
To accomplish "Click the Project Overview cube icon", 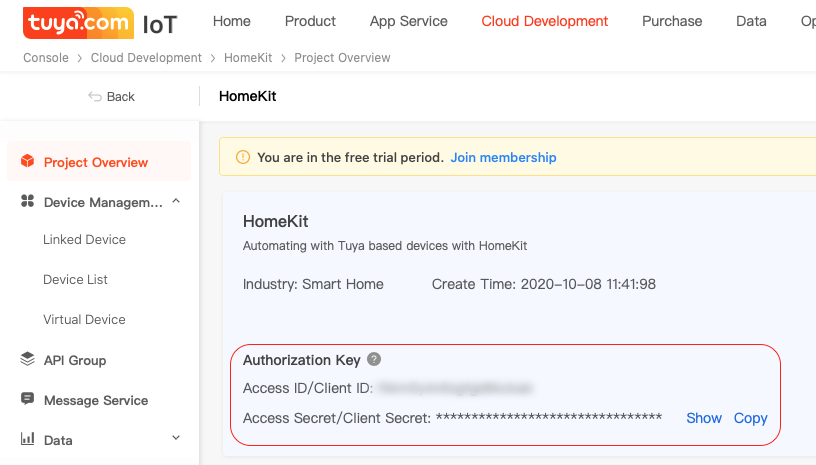I will (28, 161).
